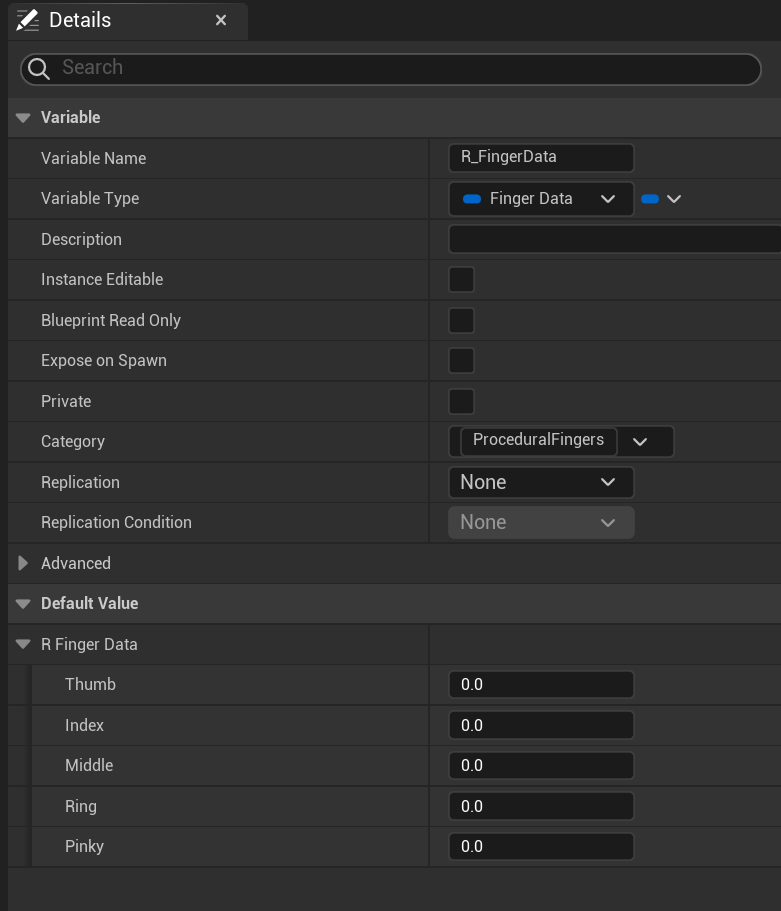Screen dimensions: 781x911
Task: Click the R_FingerData variable name field
Action: (x=541, y=158)
